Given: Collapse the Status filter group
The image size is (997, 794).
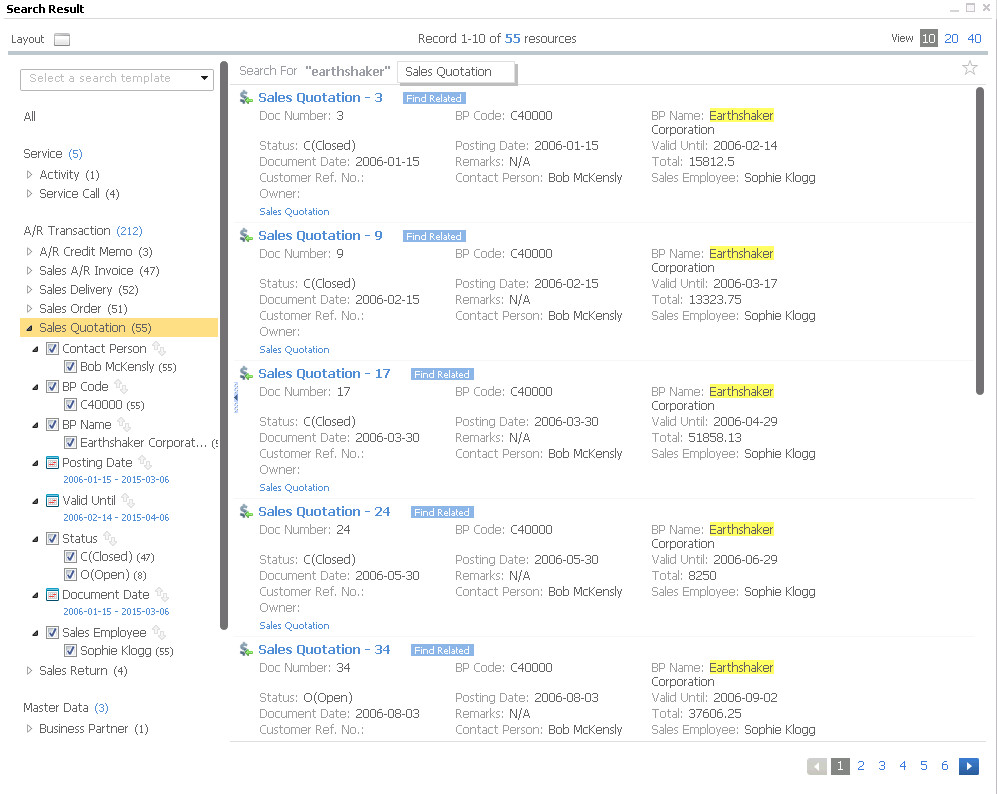Looking at the screenshot, I should (x=33, y=538).
